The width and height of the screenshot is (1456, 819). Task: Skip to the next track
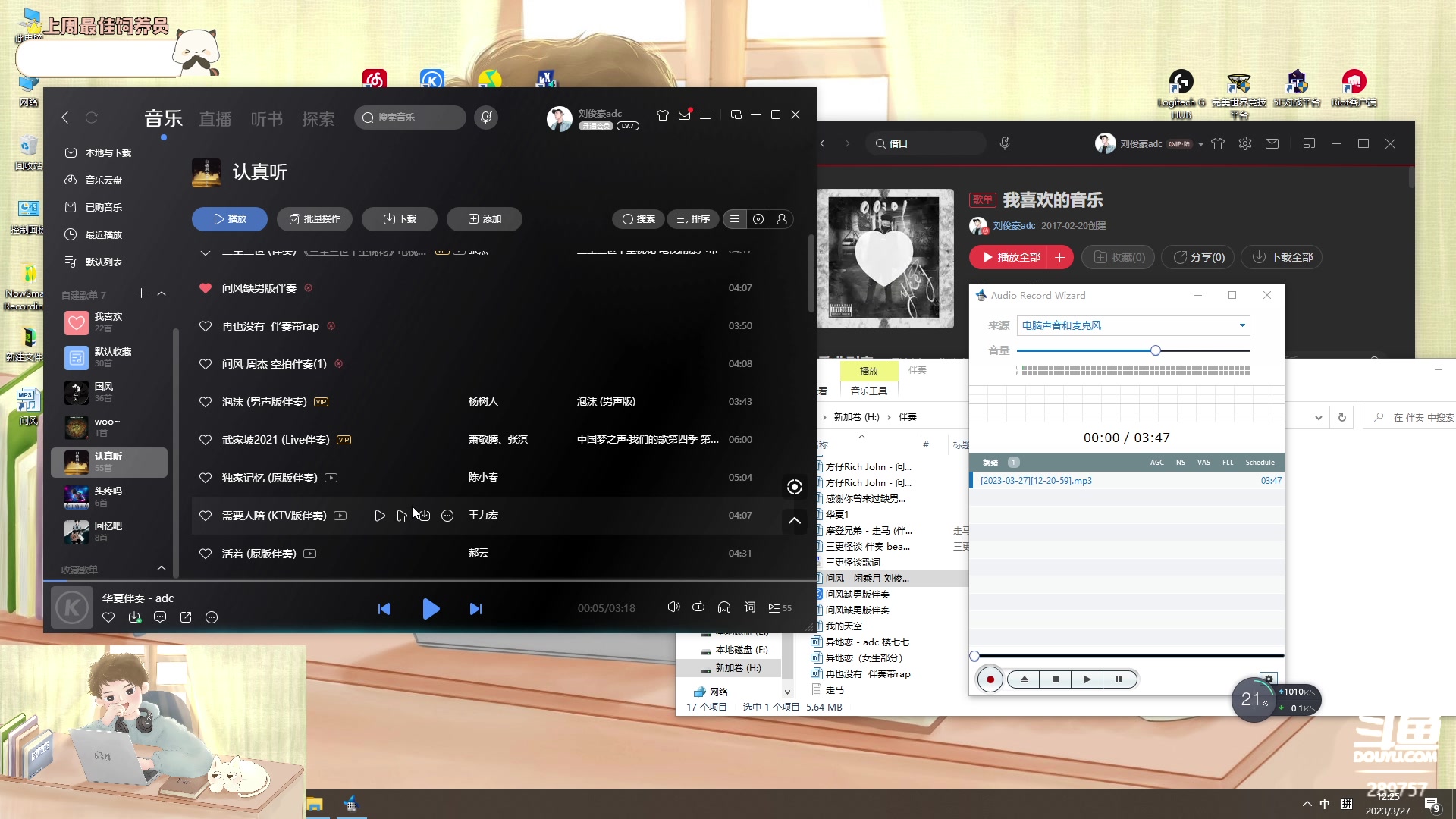475,608
